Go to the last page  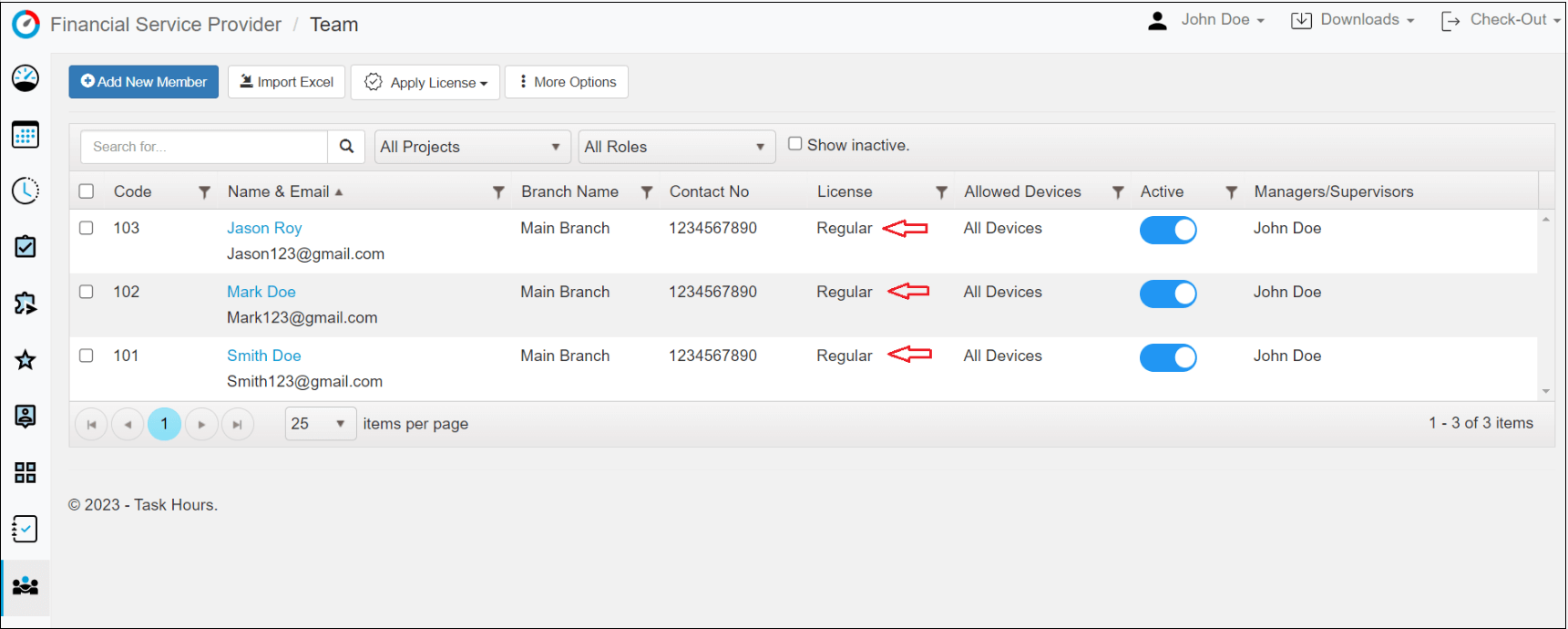click(x=238, y=424)
